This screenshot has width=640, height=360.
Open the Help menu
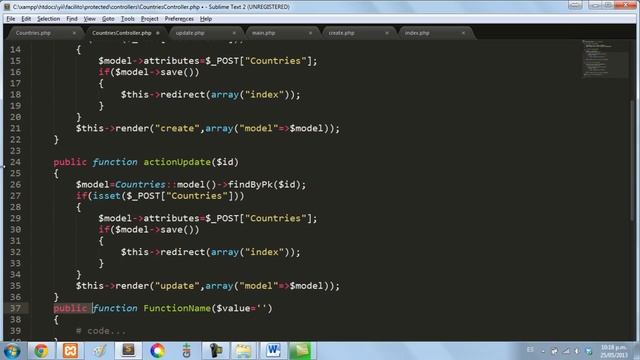tap(206, 19)
